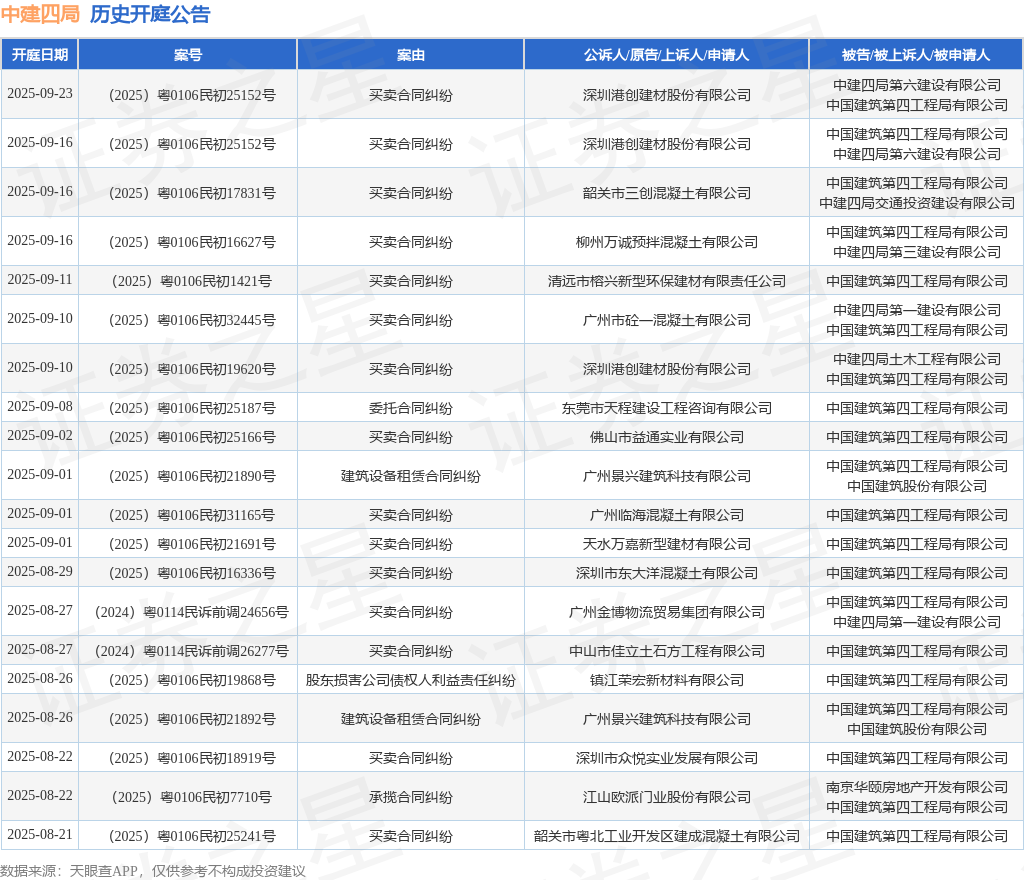Click defendant 中建四局土木工程有限公司
The image size is (1024, 880).
(917, 359)
